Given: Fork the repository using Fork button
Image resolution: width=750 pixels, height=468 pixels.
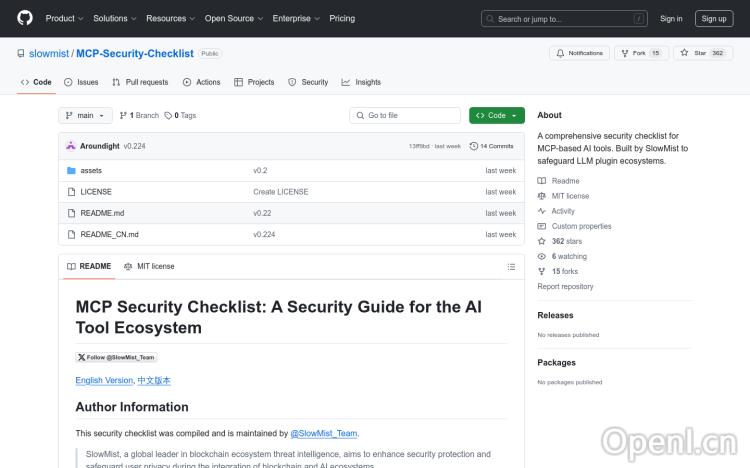Looking at the screenshot, I should tap(640, 53).
